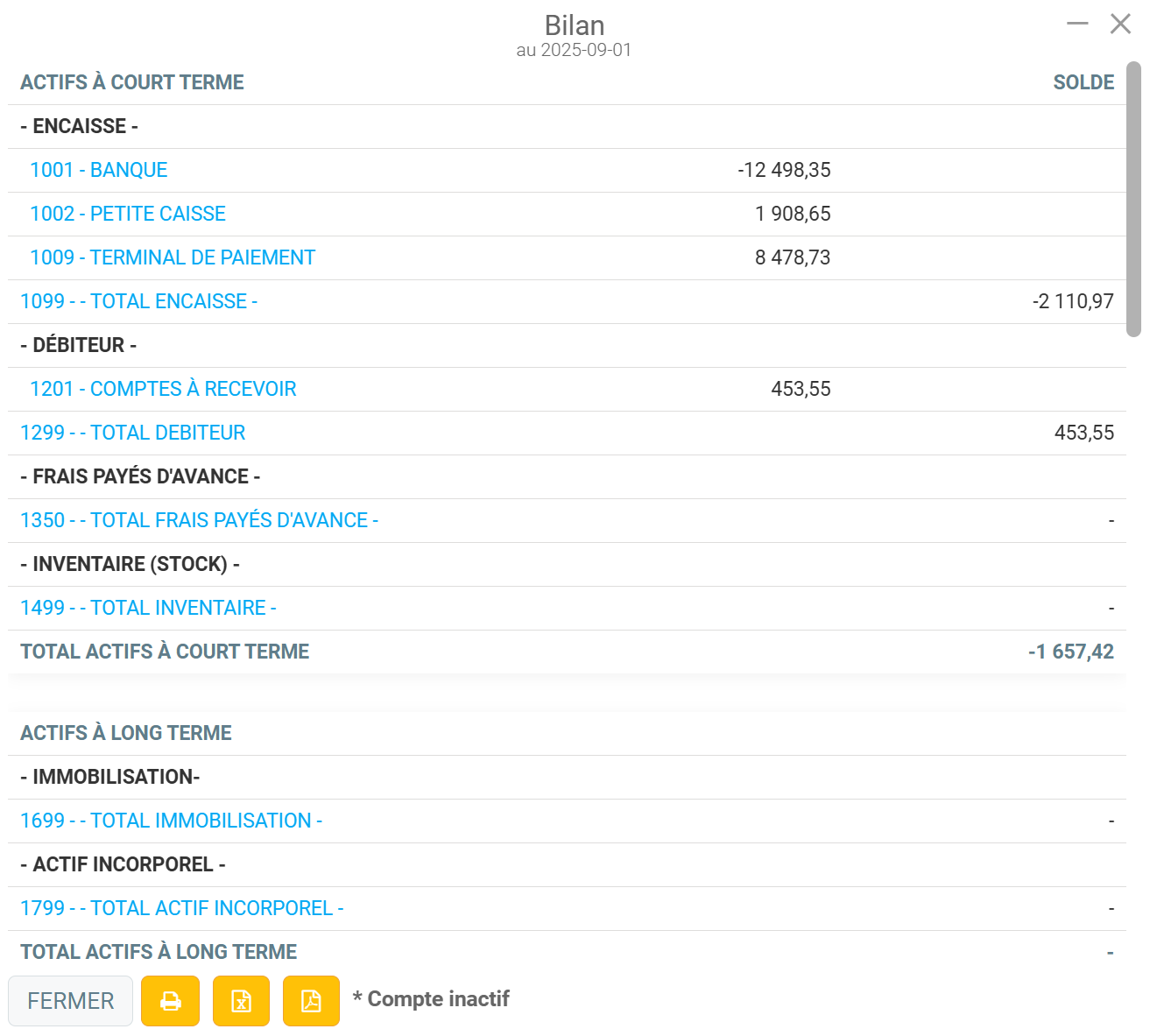The image size is (1150, 1036).
Task: Minimize the Bilan dialog
Action: pyautogui.click(x=1077, y=24)
